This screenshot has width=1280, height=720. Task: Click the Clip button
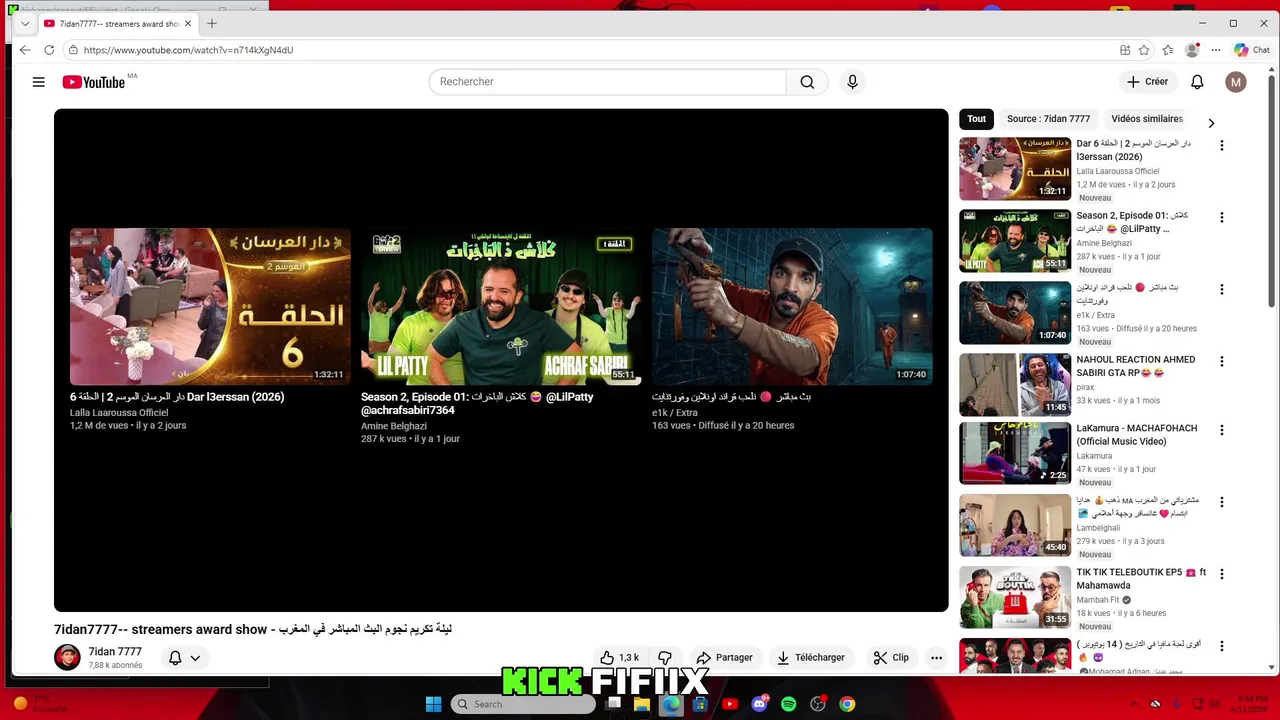pos(891,657)
